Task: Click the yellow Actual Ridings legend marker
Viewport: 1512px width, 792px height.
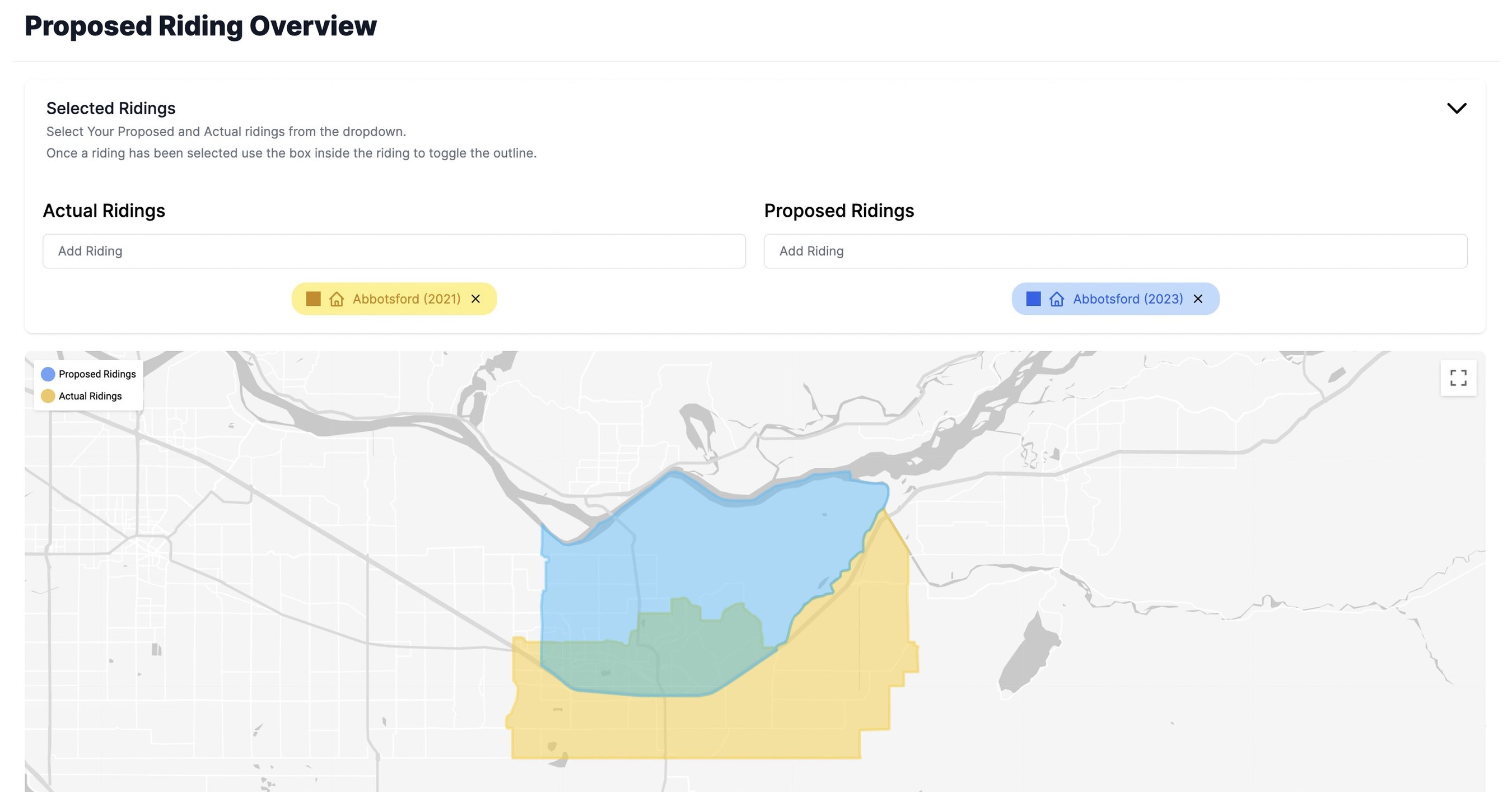Action: click(x=48, y=397)
